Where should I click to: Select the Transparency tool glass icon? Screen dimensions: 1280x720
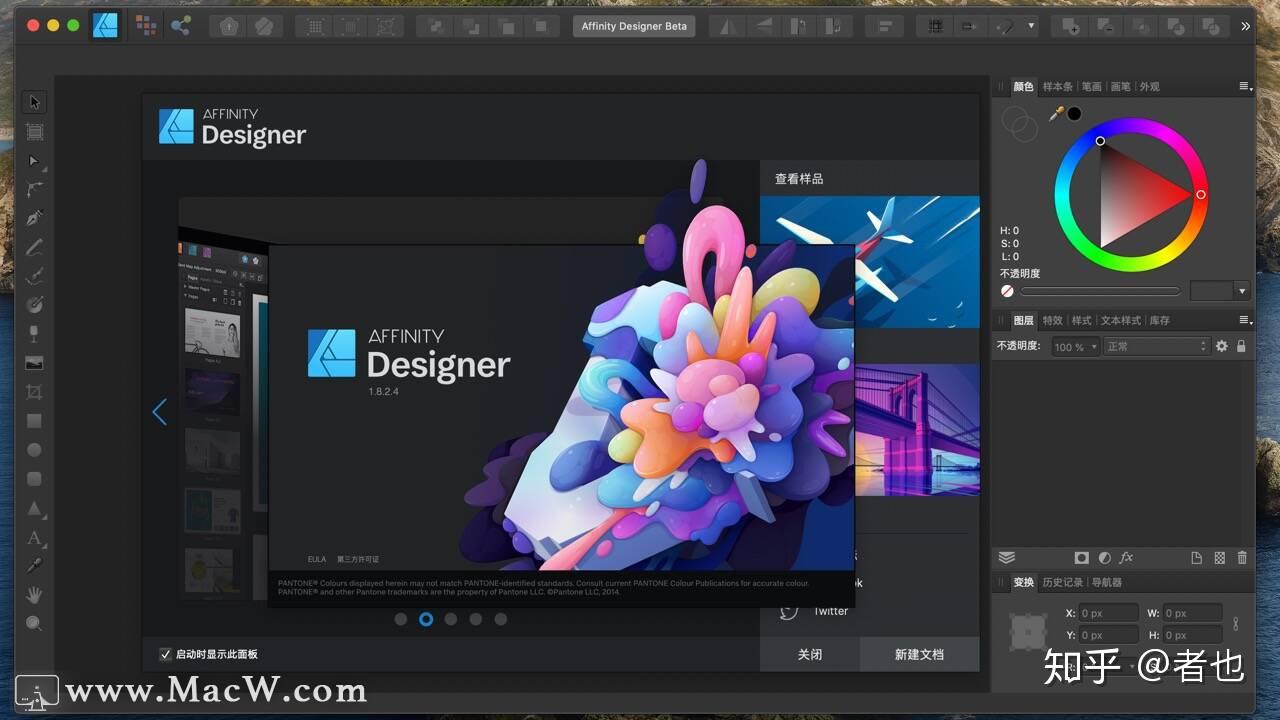click(35, 334)
